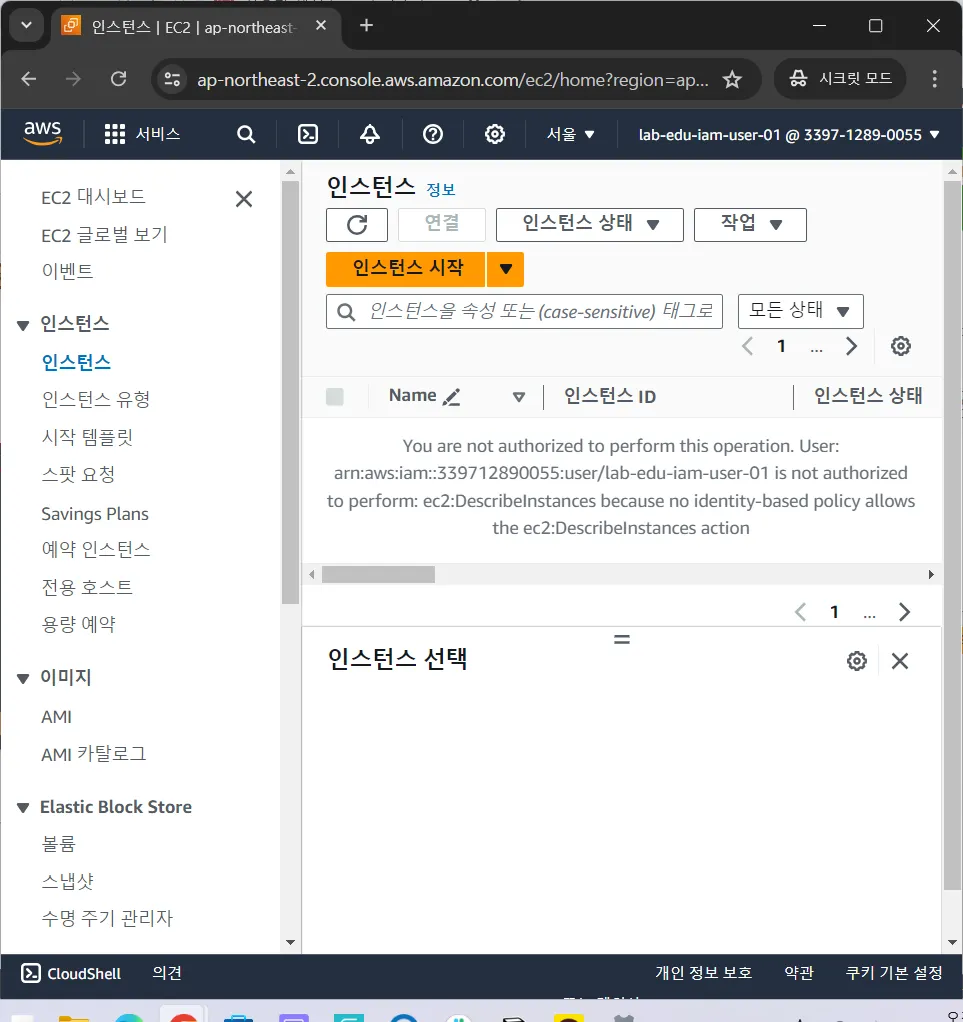Collapse the Elastic Block Store section
Image resolution: width=963 pixels, height=1022 pixels.
[23, 808]
